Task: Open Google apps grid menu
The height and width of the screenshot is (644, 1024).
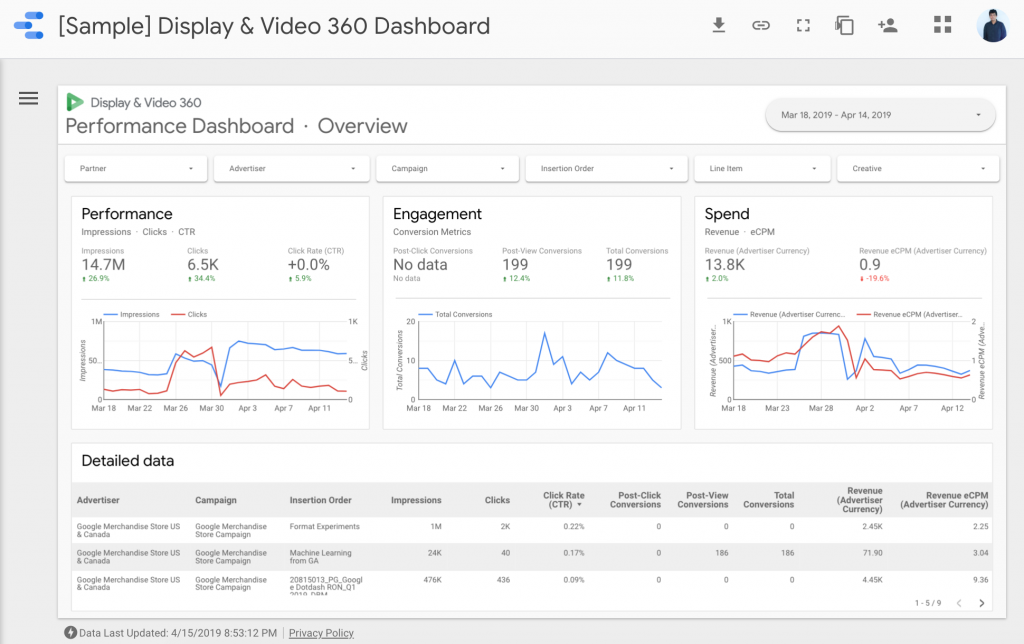Action: point(942,25)
